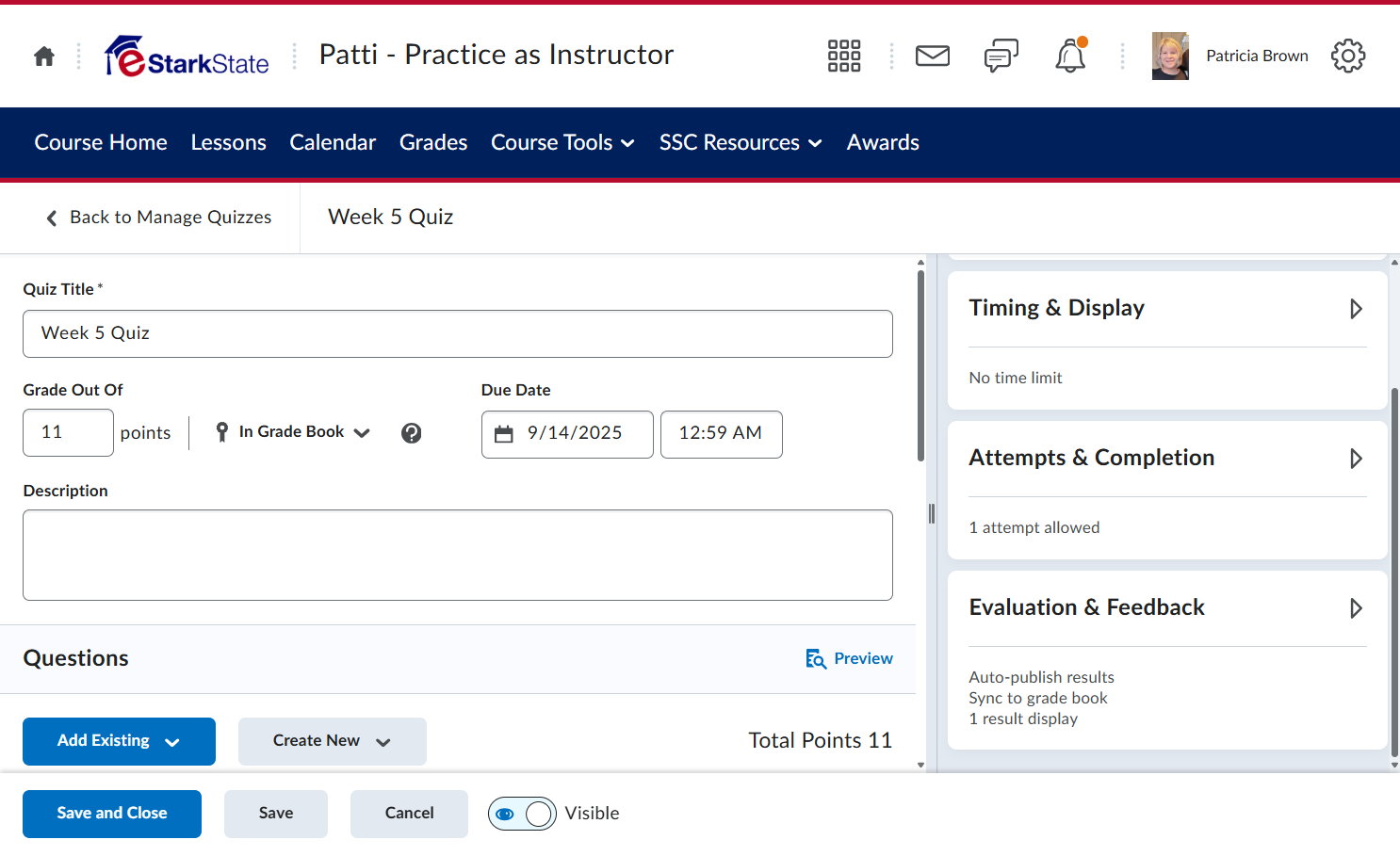Open the update alerts bell icon
1400x856 pixels.
point(1070,57)
